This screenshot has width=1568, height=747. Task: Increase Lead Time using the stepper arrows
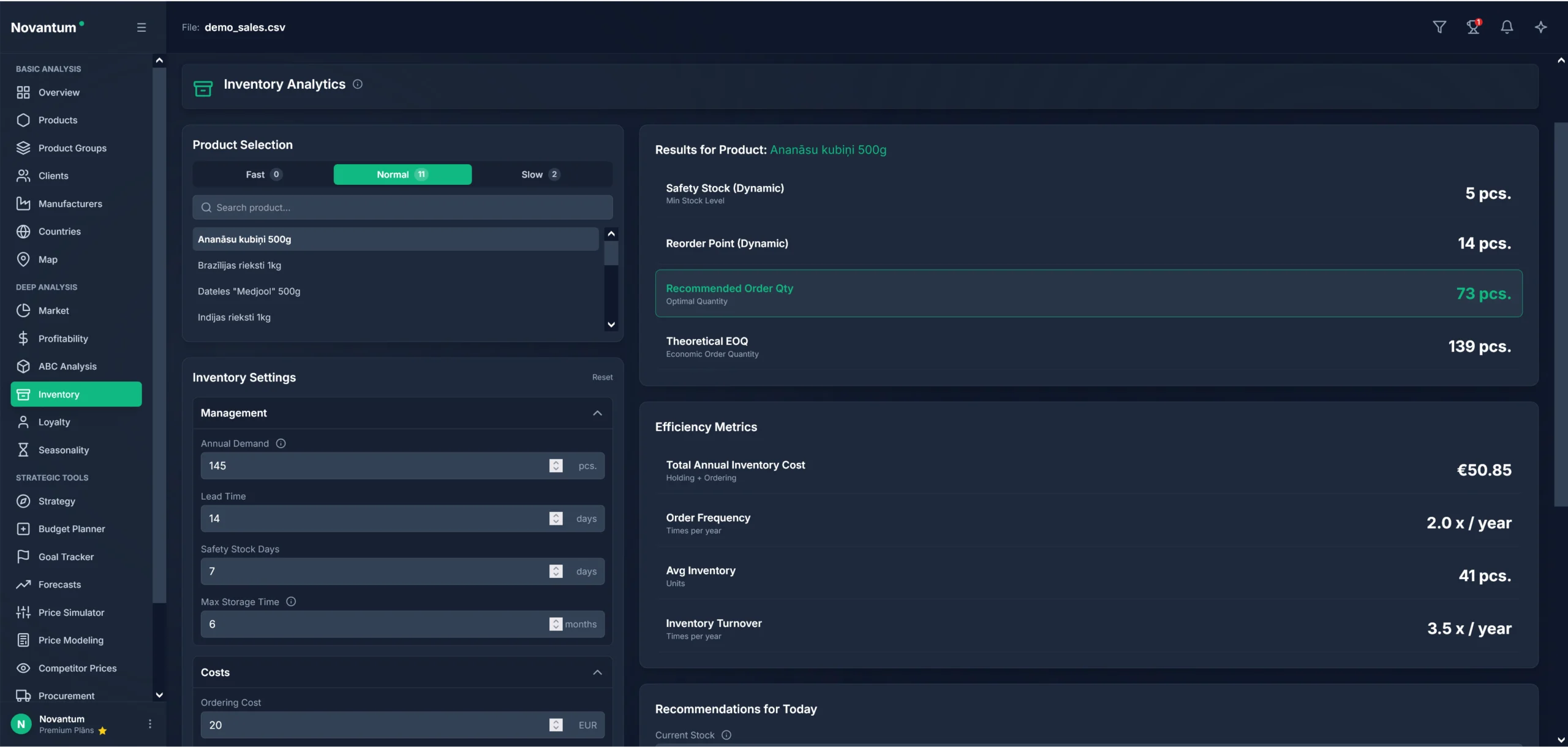(x=556, y=515)
